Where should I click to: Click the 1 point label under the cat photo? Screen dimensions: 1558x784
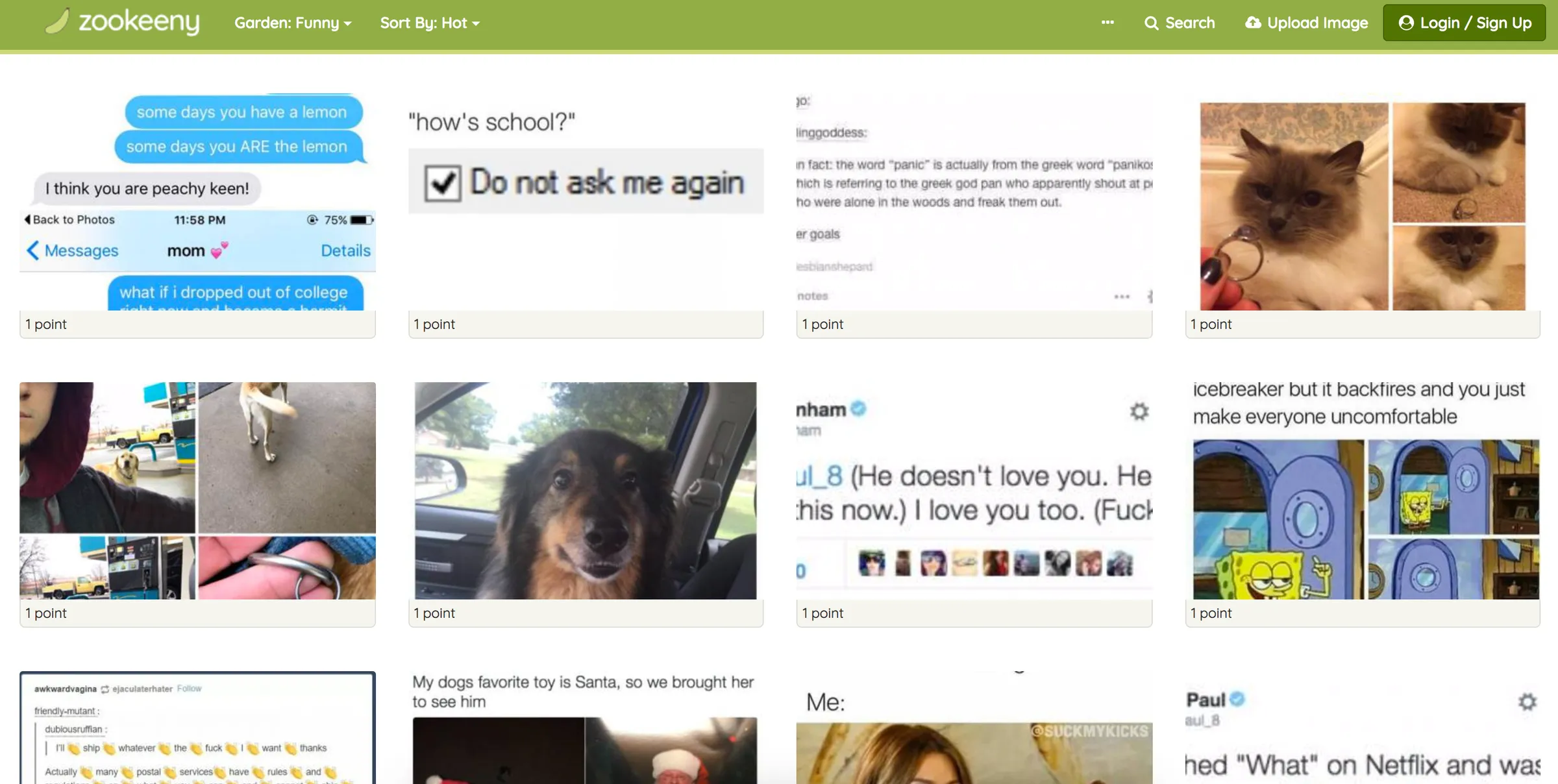(1211, 324)
